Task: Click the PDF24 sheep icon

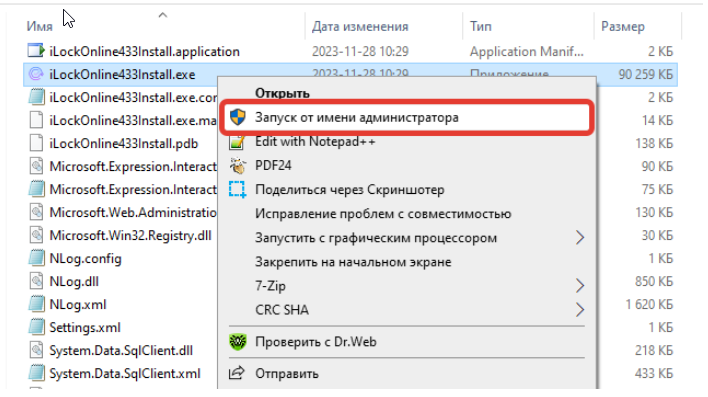Action: coord(238,166)
